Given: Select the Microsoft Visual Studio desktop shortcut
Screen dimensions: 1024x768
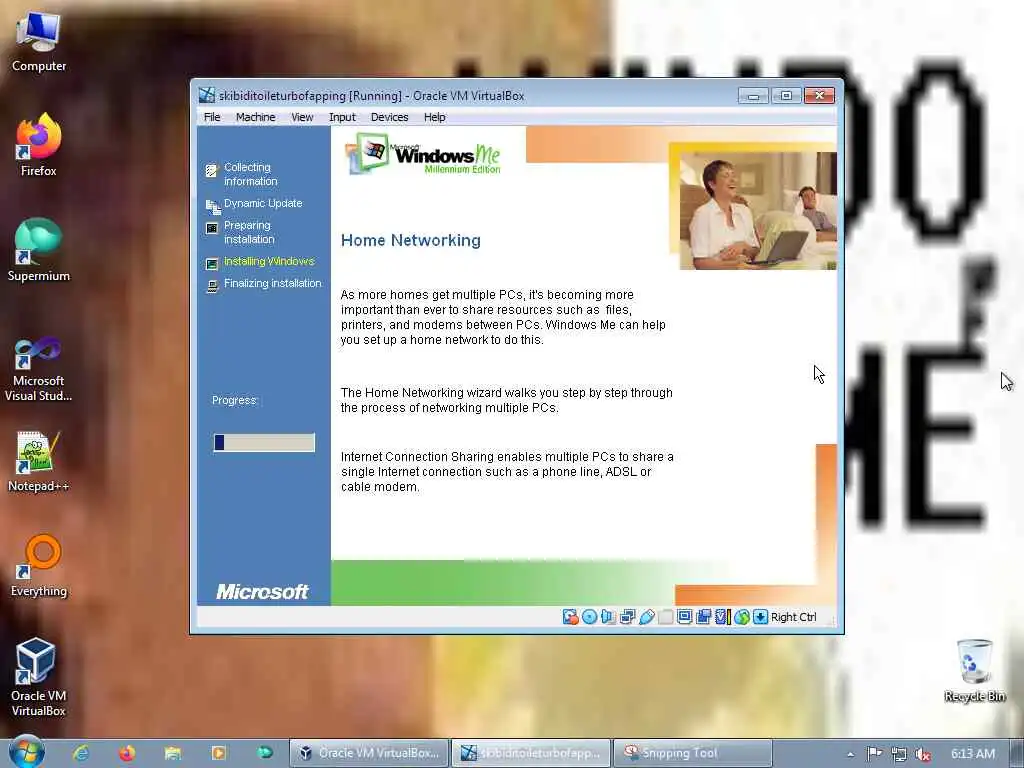Looking at the screenshot, I should click(x=39, y=370).
